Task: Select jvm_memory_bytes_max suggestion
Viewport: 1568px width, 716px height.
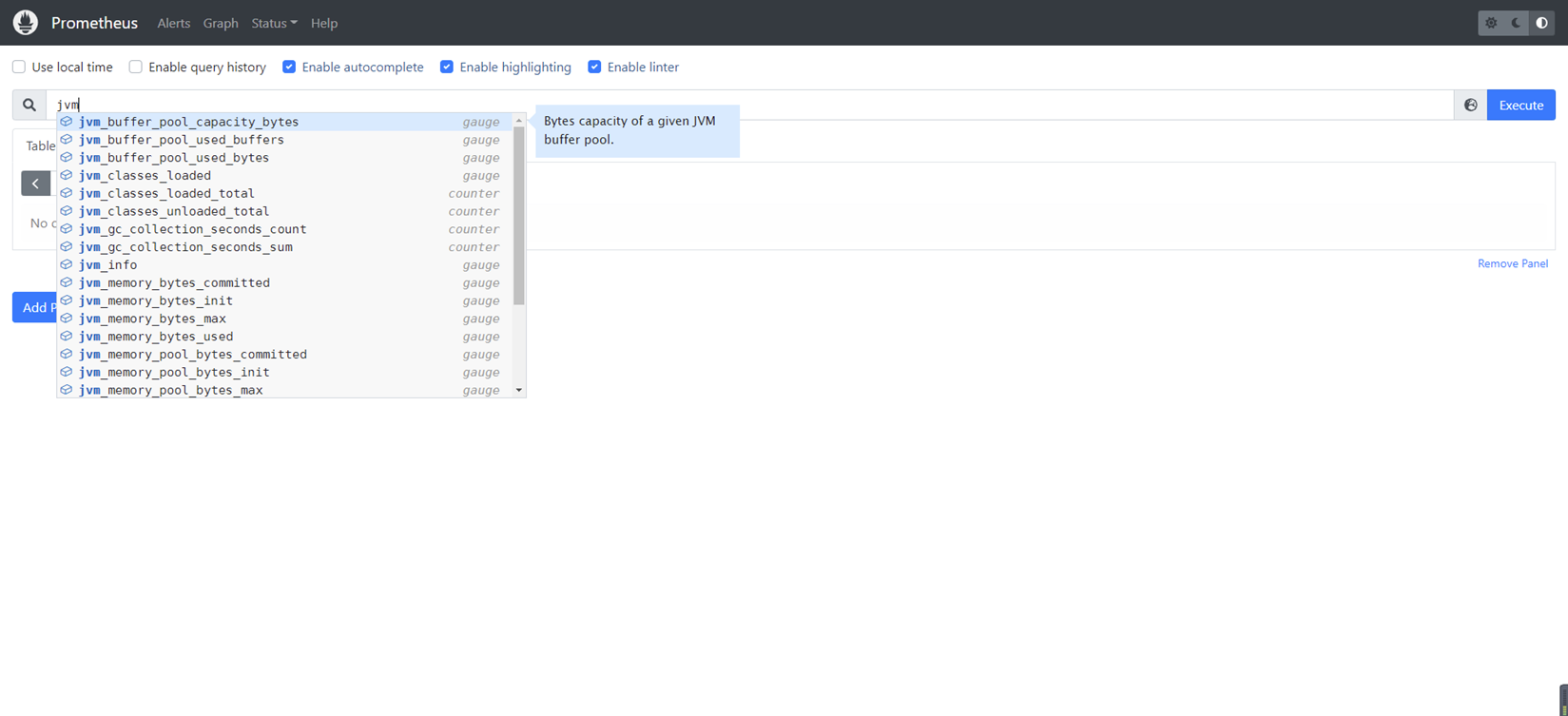Action: coord(285,319)
